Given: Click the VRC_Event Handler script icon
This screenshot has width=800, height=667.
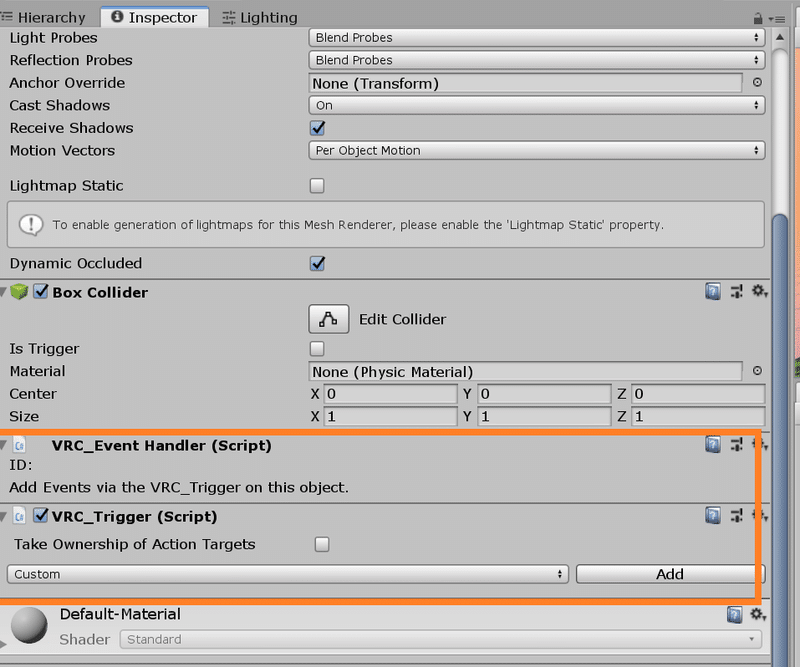Looking at the screenshot, I should tap(19, 446).
